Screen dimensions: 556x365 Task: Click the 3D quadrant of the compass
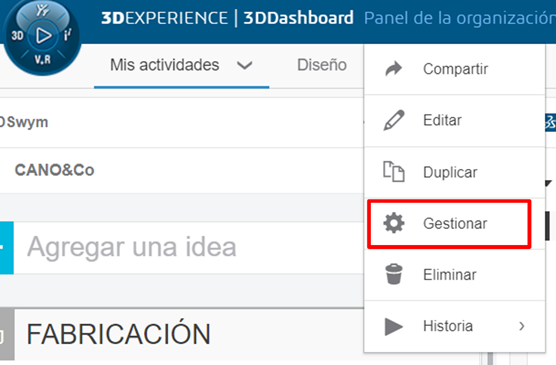point(17,35)
